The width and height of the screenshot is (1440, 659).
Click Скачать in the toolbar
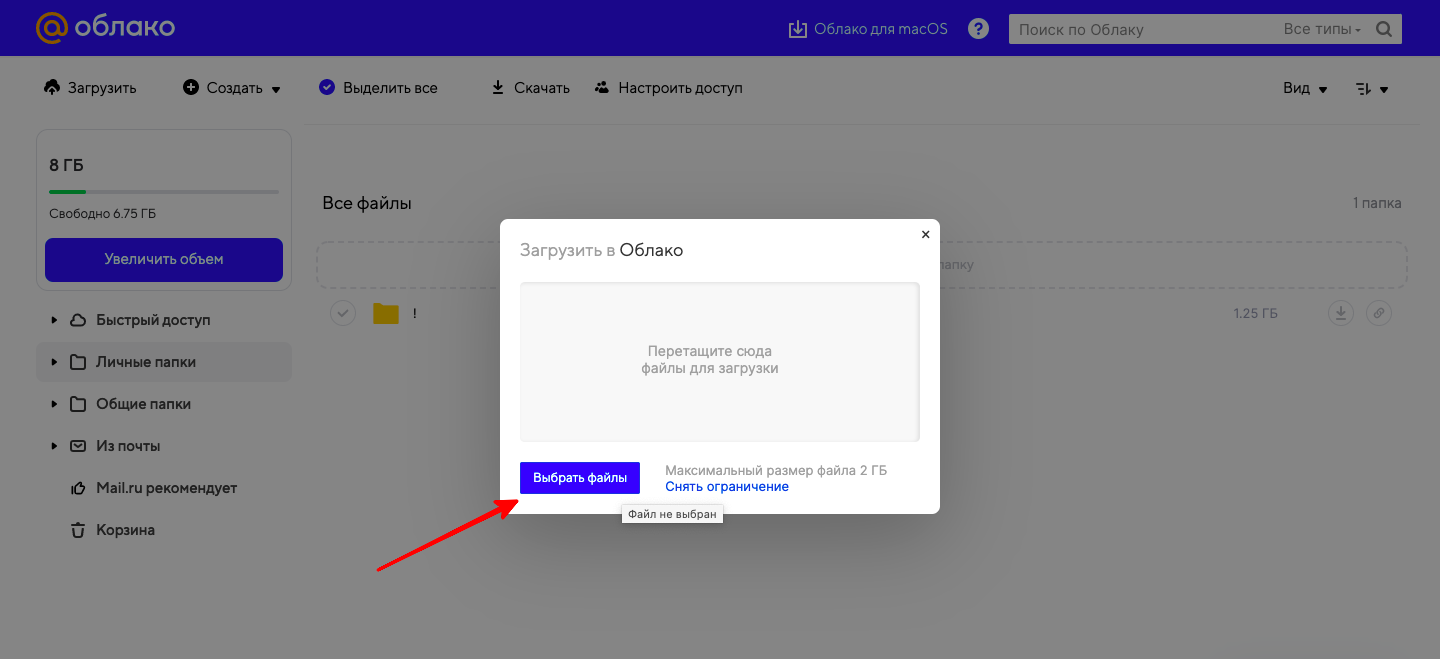(530, 88)
